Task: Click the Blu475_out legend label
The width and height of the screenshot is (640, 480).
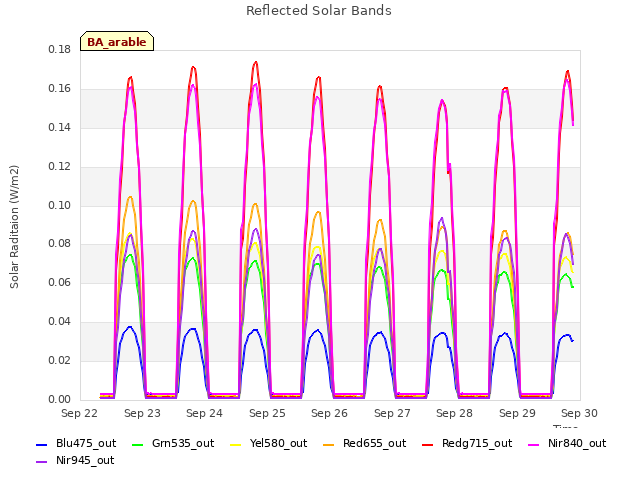Action: pos(86,443)
